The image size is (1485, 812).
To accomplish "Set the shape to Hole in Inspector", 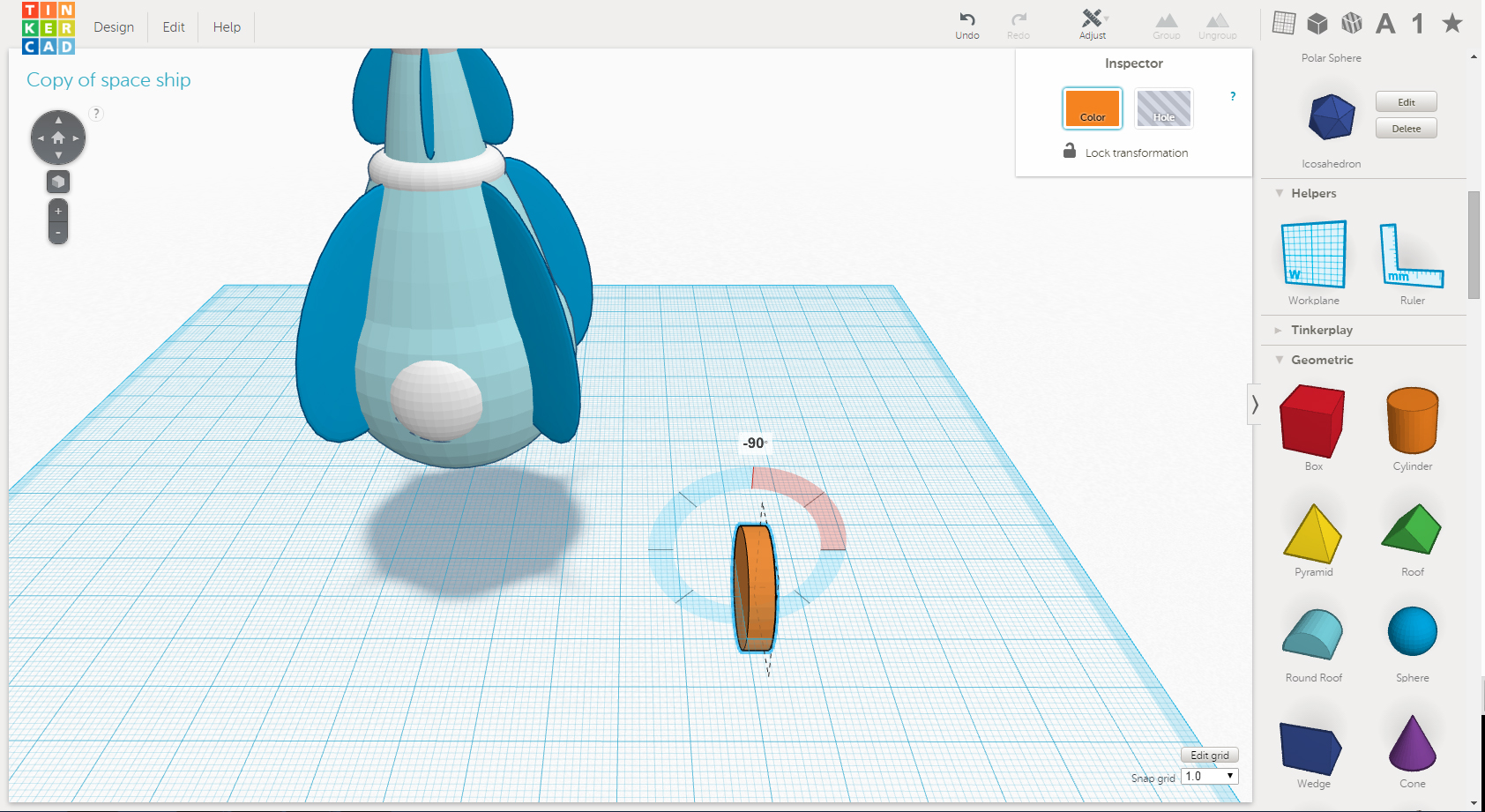I will (x=1164, y=108).
